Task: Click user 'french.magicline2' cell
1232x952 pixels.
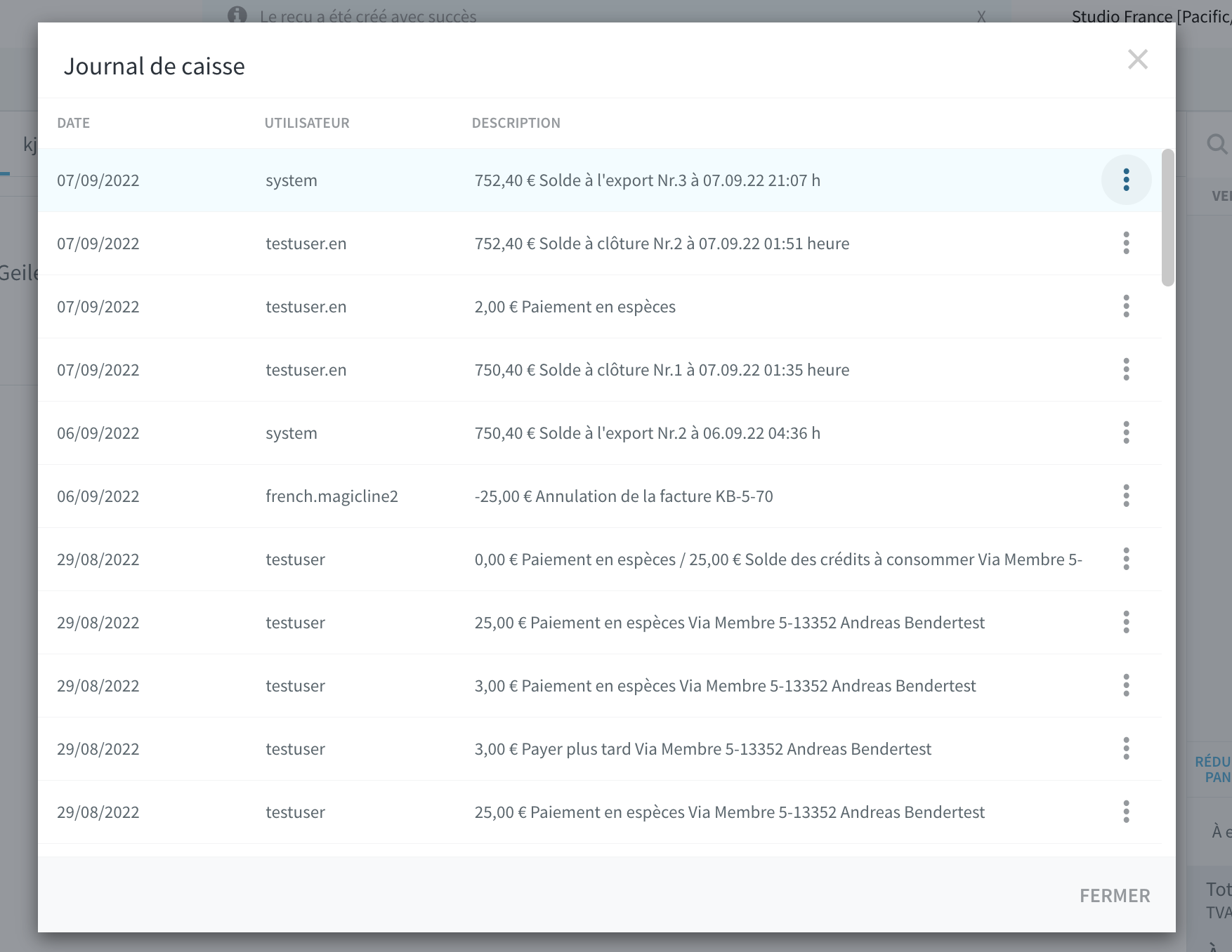Action: tap(332, 496)
